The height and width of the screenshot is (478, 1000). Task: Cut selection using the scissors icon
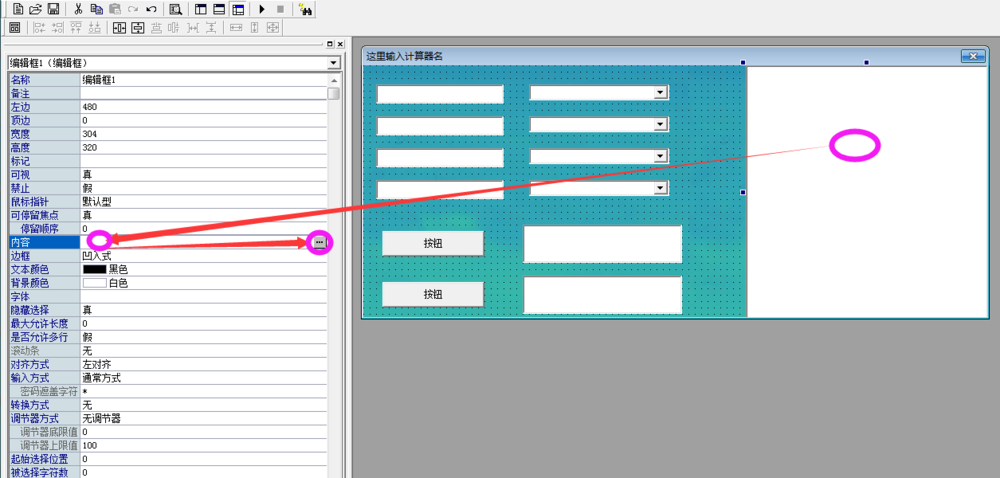pyautogui.click(x=78, y=9)
